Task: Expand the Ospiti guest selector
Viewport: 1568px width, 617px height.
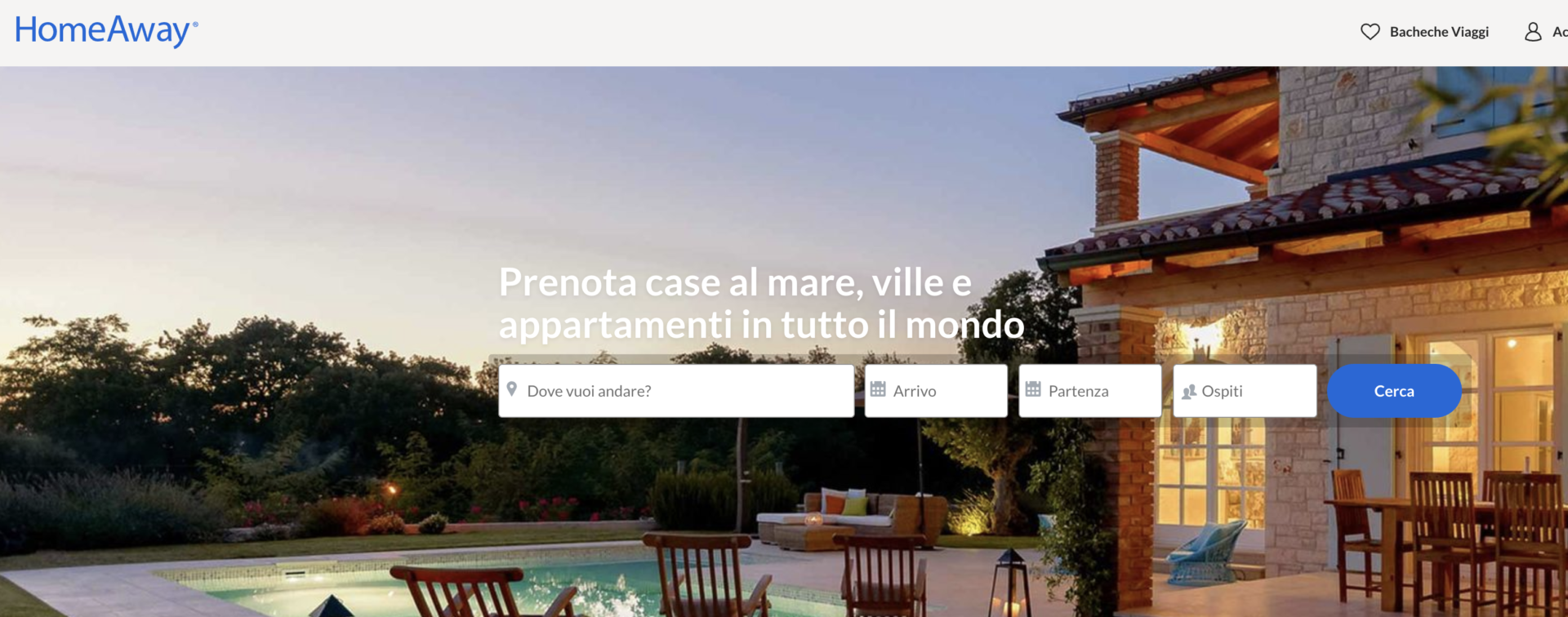Action: pos(1245,391)
